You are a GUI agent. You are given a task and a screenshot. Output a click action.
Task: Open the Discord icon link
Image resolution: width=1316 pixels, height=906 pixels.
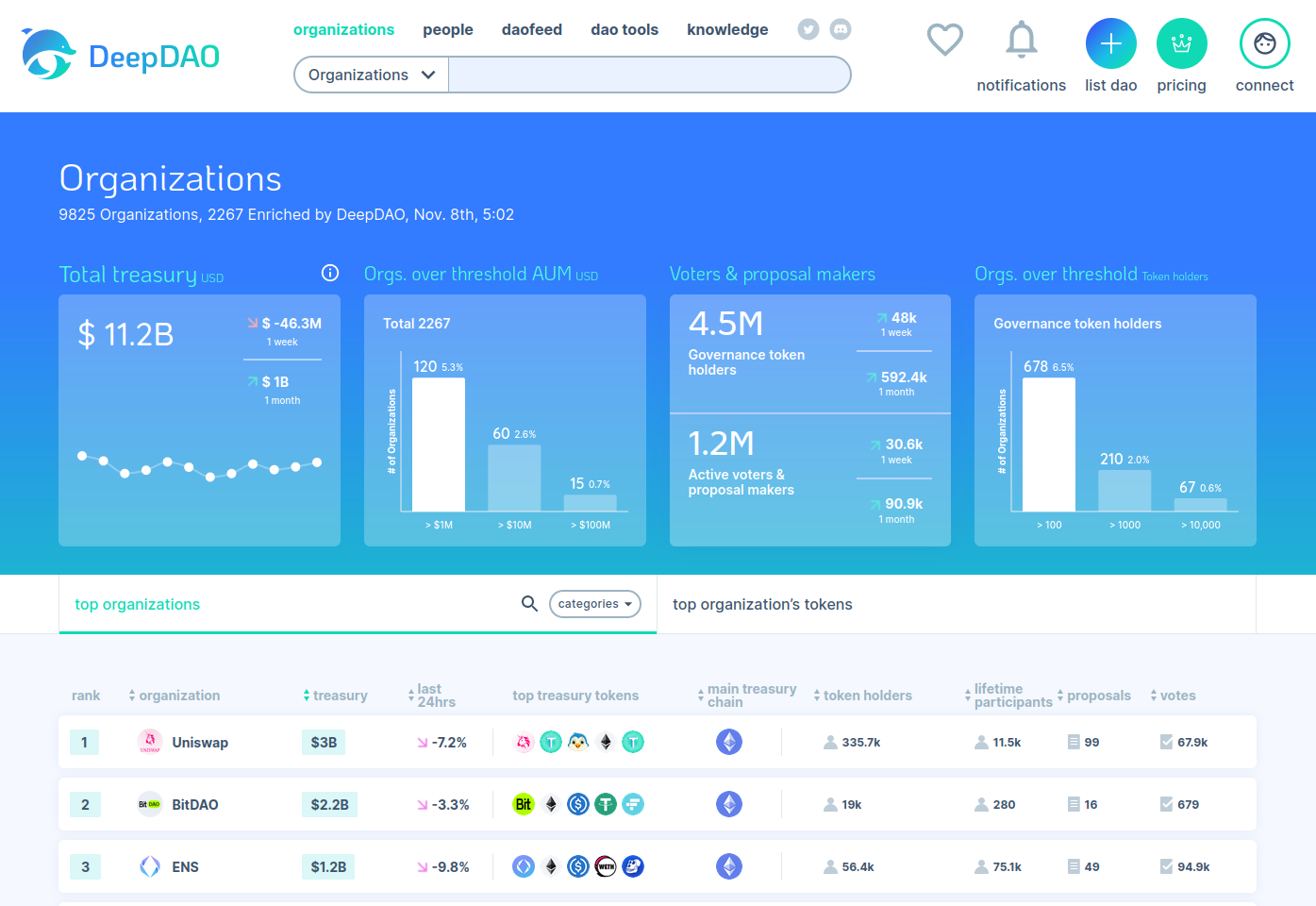841,29
